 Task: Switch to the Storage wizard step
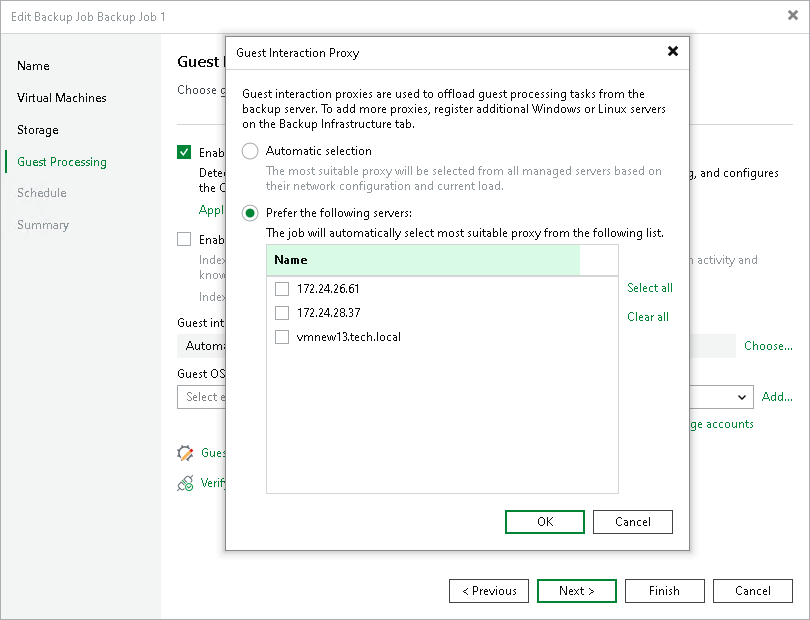pyautogui.click(x=38, y=130)
